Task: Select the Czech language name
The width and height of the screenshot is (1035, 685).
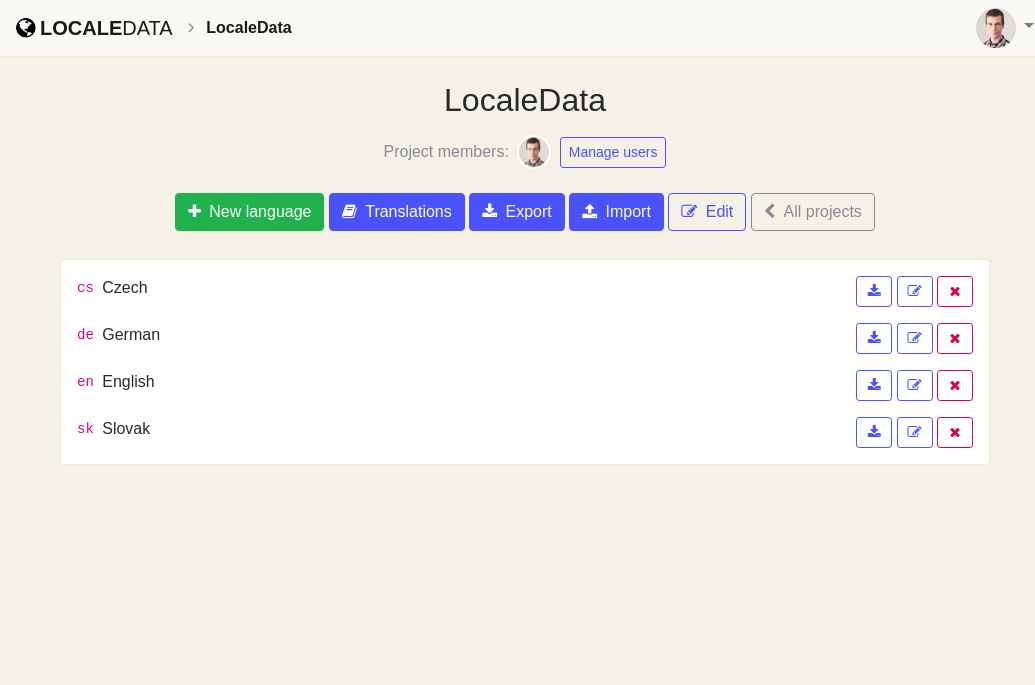Action: [125, 288]
